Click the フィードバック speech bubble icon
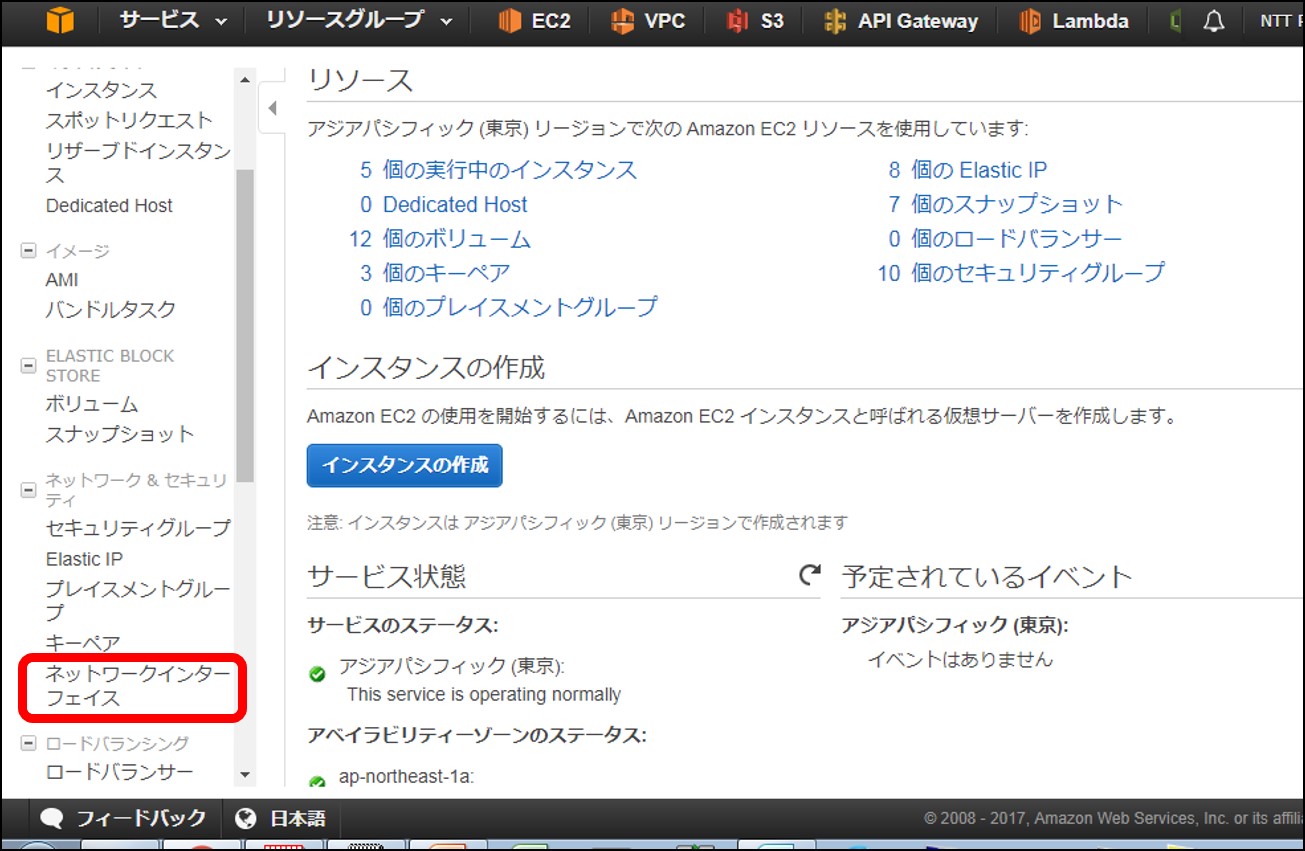Viewport: 1305px width, 851px height. coord(52,818)
